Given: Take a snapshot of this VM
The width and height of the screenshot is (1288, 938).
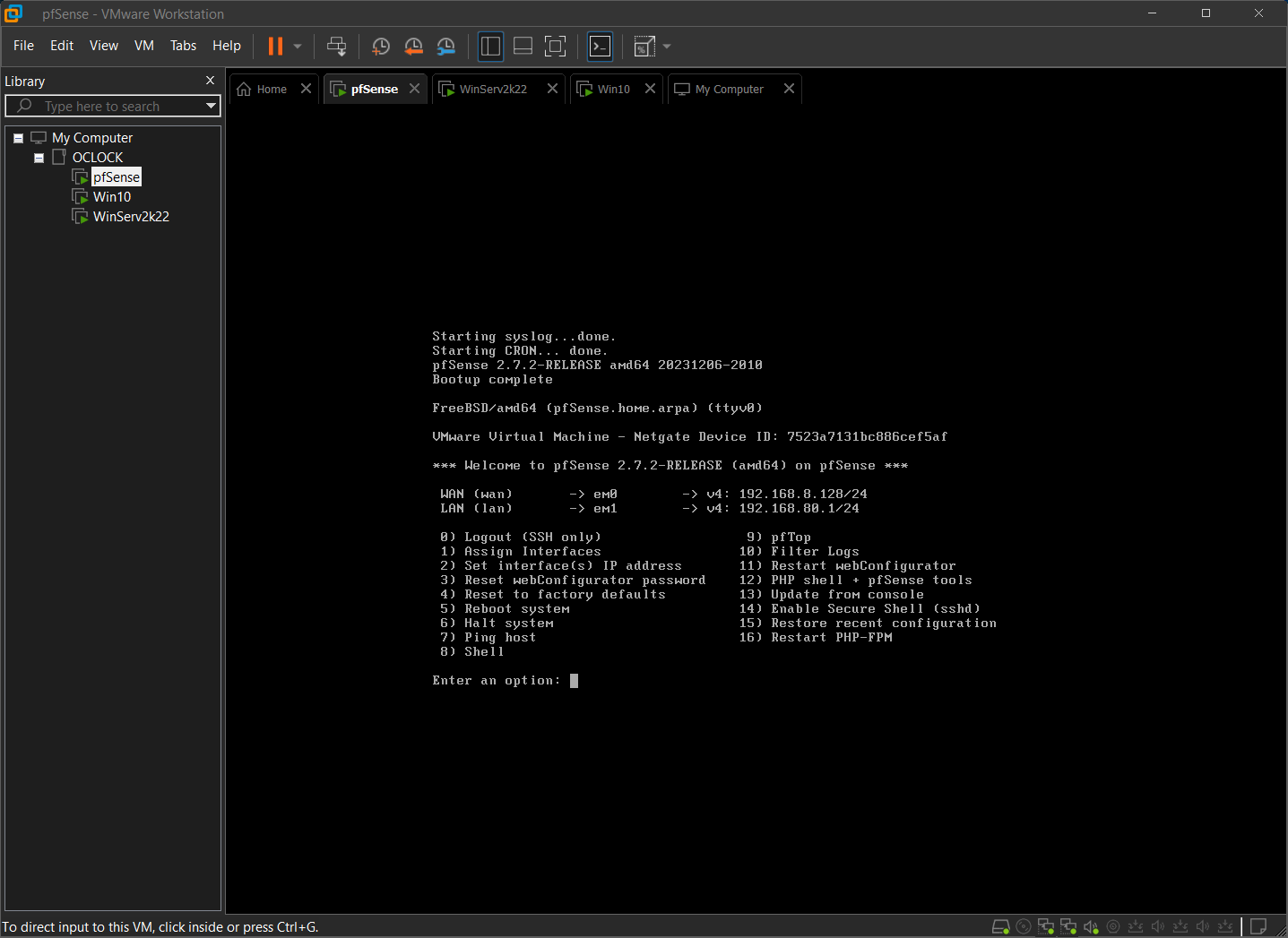Looking at the screenshot, I should [381, 47].
